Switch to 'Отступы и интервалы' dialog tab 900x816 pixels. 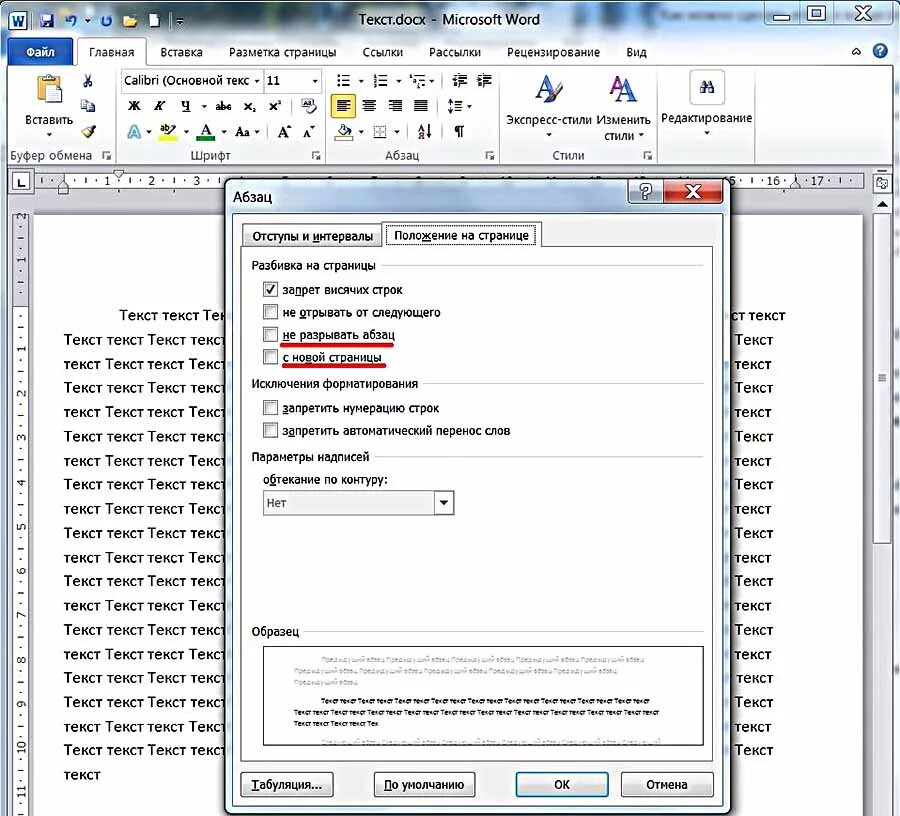(x=312, y=236)
